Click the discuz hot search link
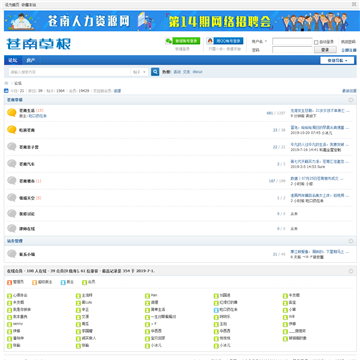 (197, 72)
